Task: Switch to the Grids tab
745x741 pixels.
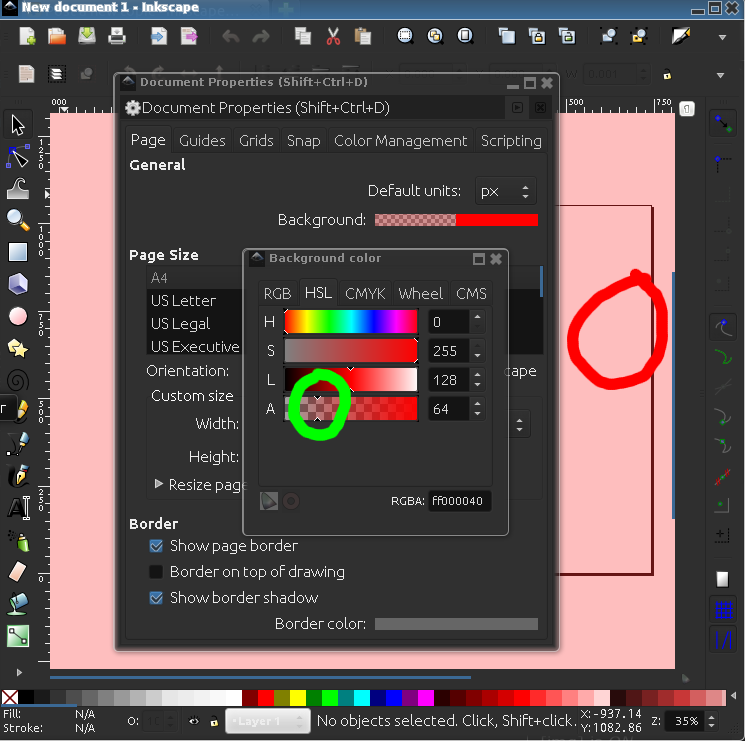Action: (x=256, y=141)
